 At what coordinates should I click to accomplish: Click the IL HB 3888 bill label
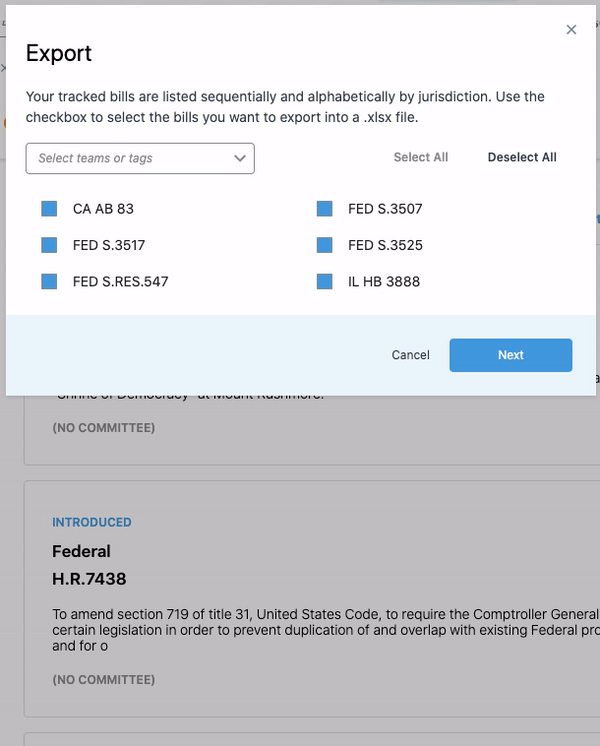click(384, 282)
